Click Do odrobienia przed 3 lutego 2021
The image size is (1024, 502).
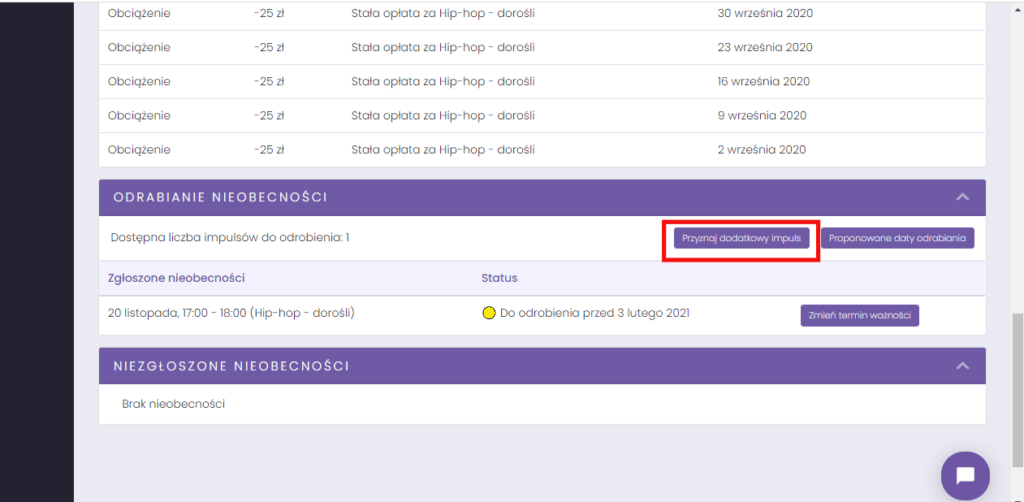(x=595, y=313)
